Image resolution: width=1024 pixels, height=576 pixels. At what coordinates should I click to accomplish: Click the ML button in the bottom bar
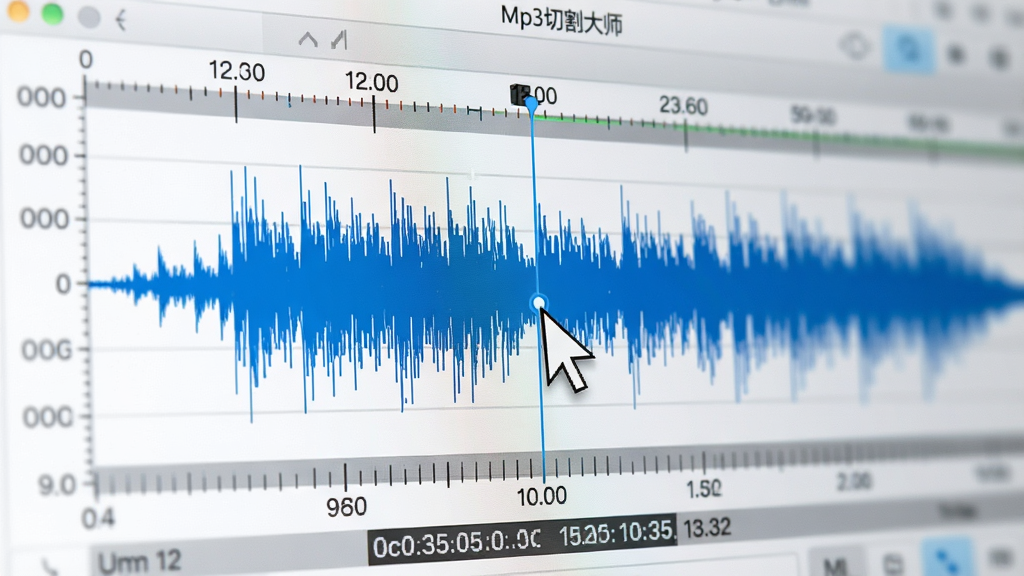[x=837, y=563]
